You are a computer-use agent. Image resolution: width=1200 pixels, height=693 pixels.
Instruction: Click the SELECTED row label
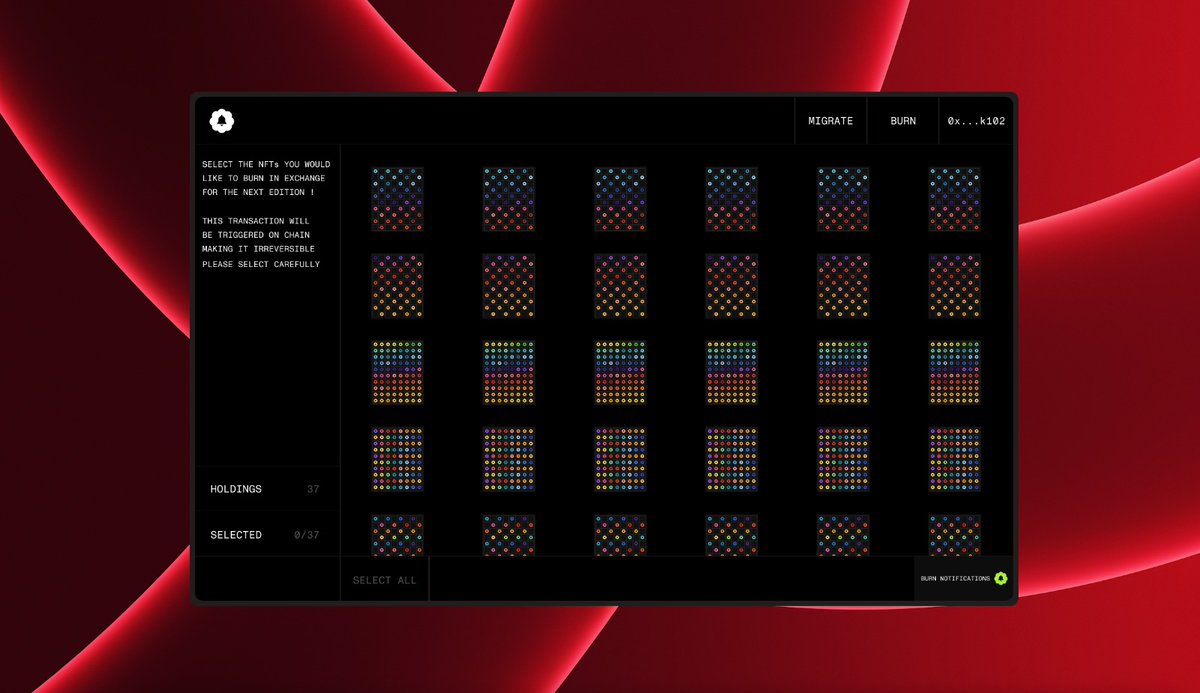click(x=236, y=535)
